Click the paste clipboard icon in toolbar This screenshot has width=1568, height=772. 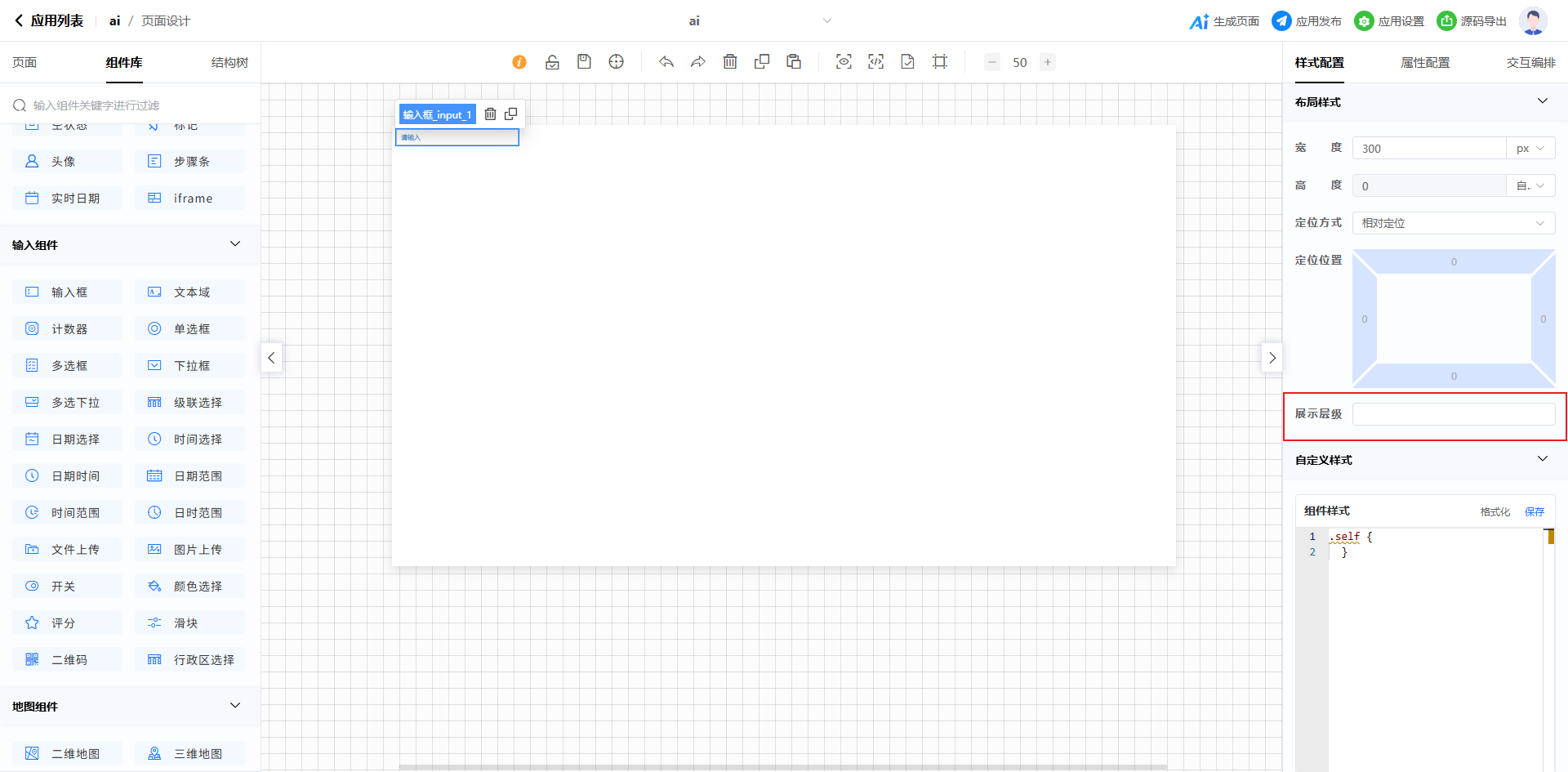(793, 62)
